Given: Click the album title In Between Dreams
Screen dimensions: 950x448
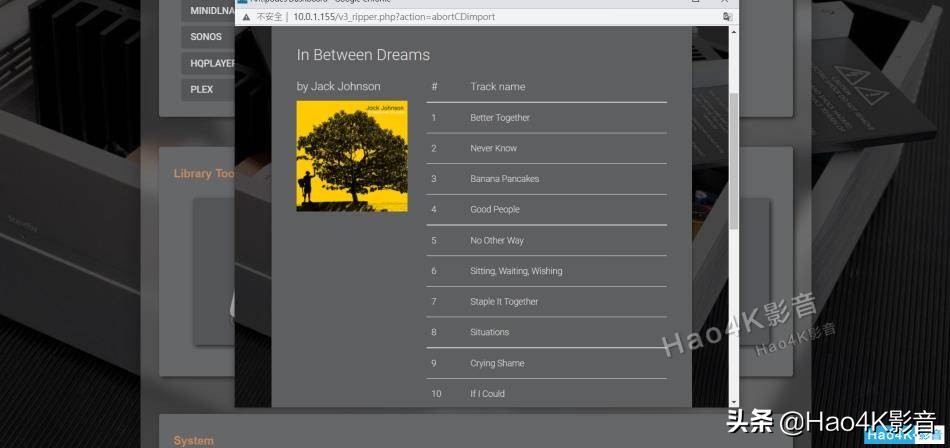Looking at the screenshot, I should coord(363,55).
